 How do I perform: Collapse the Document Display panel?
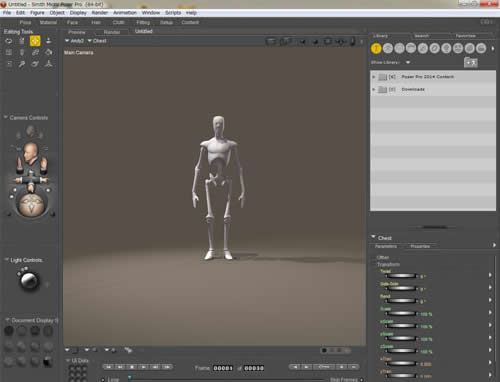7,320
